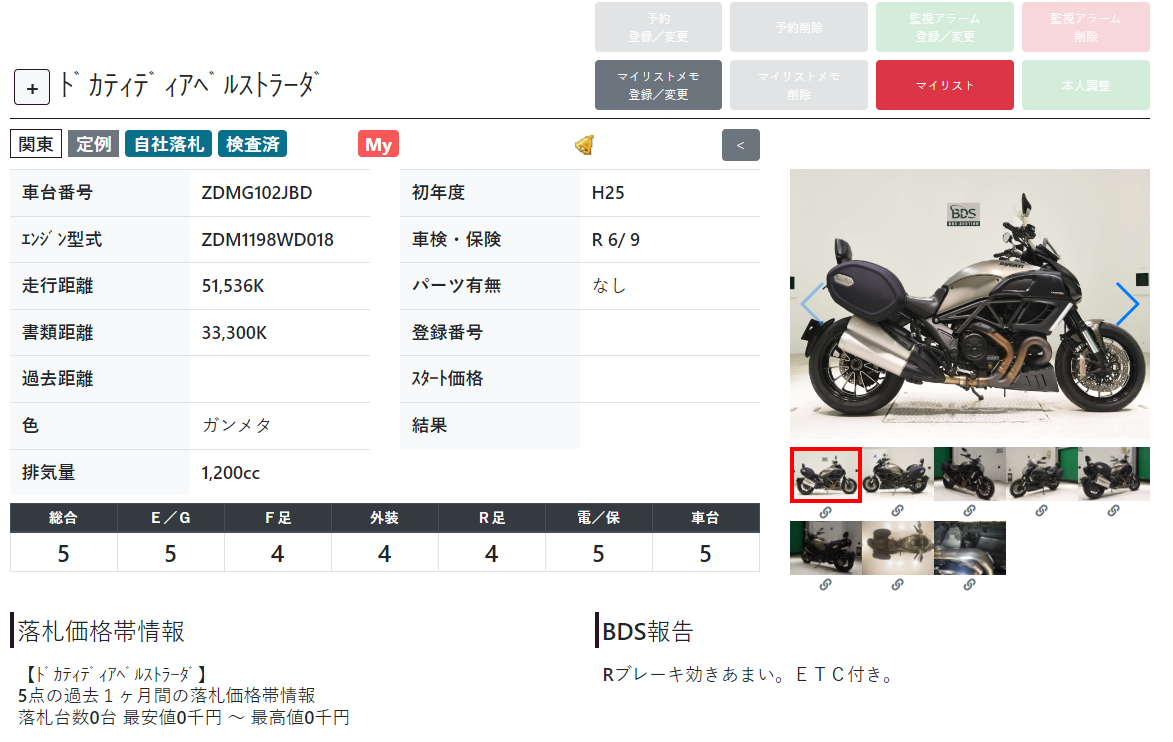Click the link icon under the front-right angle thumbnail
Image resolution: width=1173 pixels, height=742 pixels.
[x=969, y=511]
